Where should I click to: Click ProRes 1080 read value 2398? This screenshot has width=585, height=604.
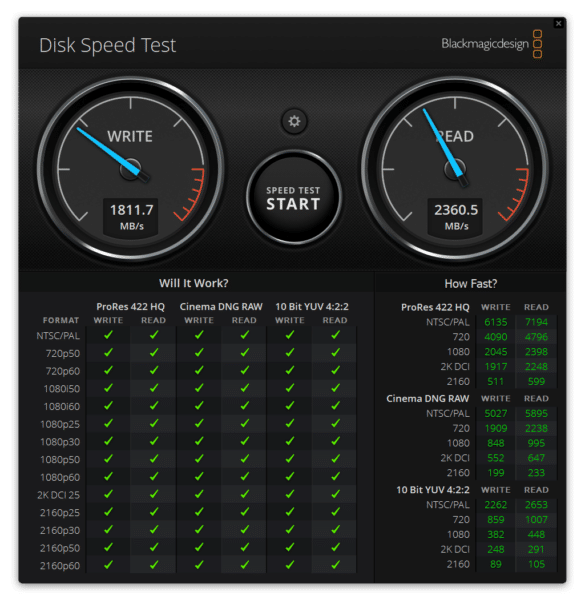[536, 352]
